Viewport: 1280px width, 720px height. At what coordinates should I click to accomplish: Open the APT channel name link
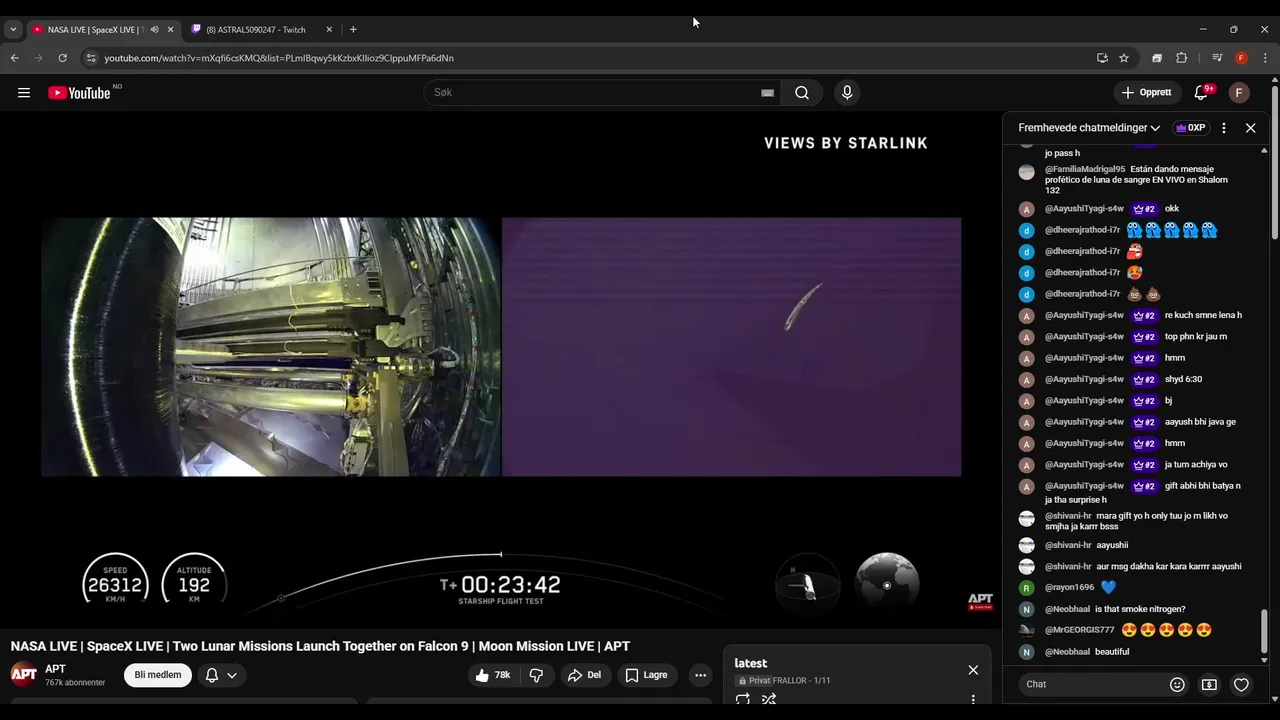pyautogui.click(x=55, y=669)
